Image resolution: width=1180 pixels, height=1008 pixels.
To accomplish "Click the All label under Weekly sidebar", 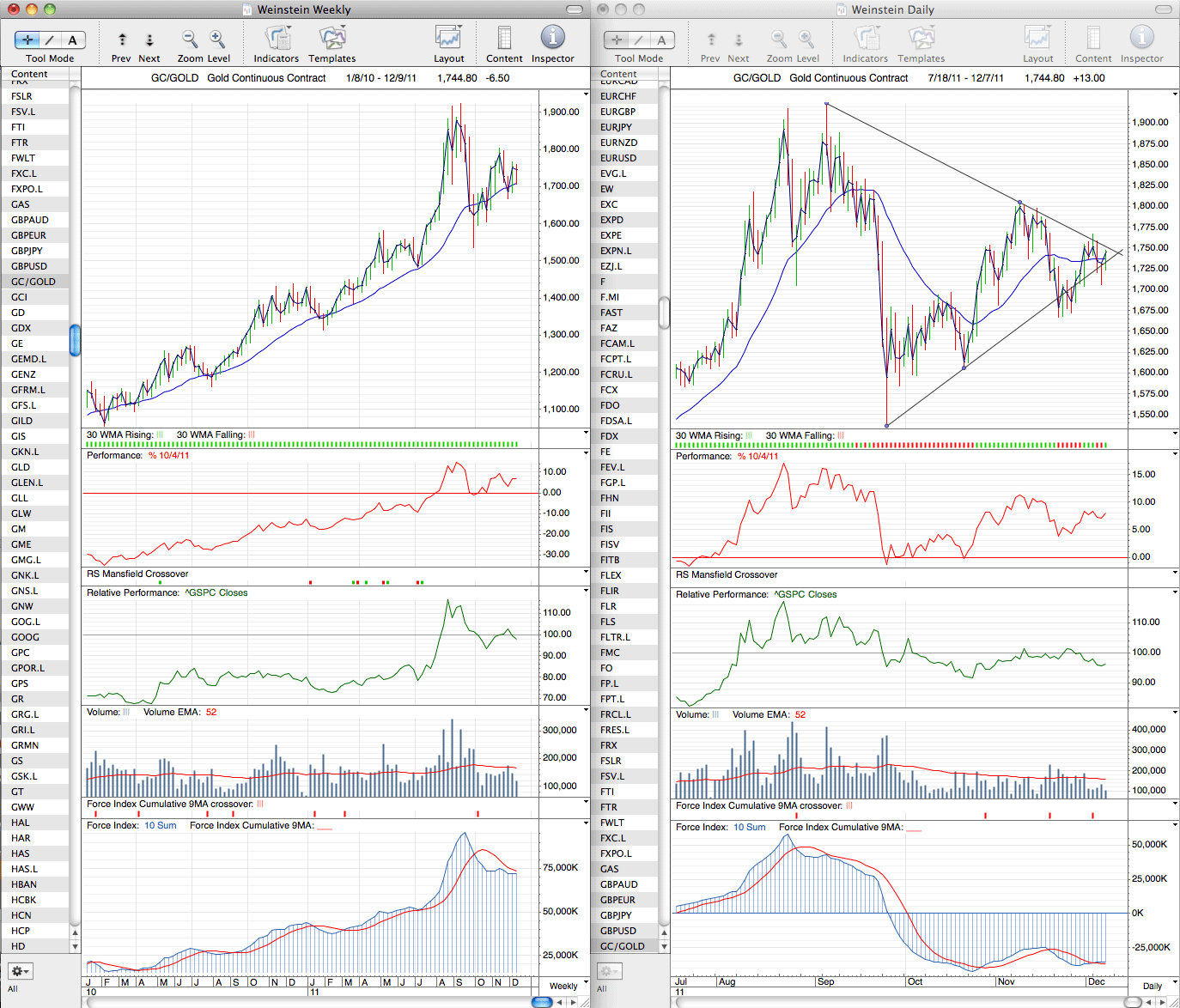I will pos(13,989).
